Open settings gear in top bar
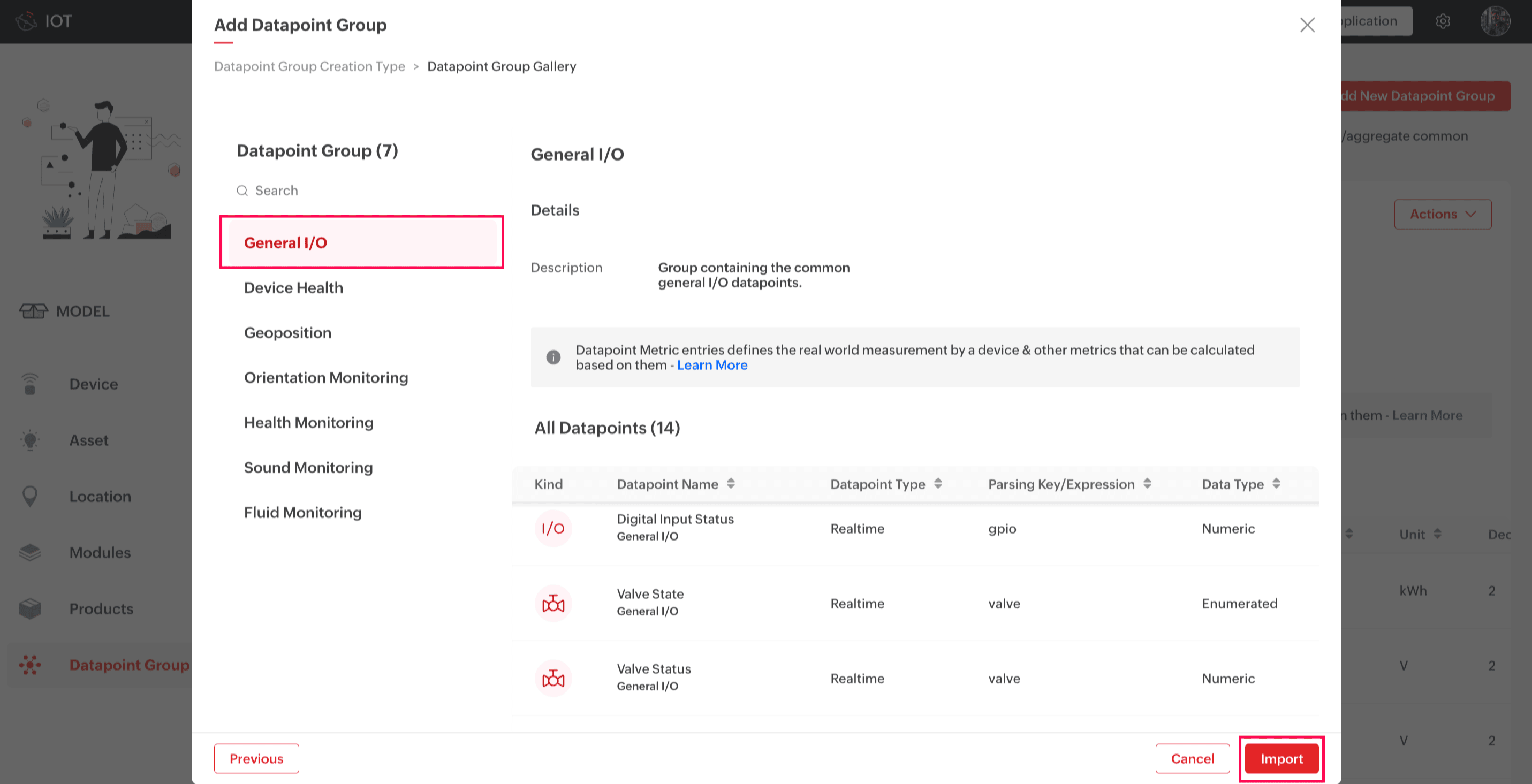The height and width of the screenshot is (784, 1532). 1443,21
